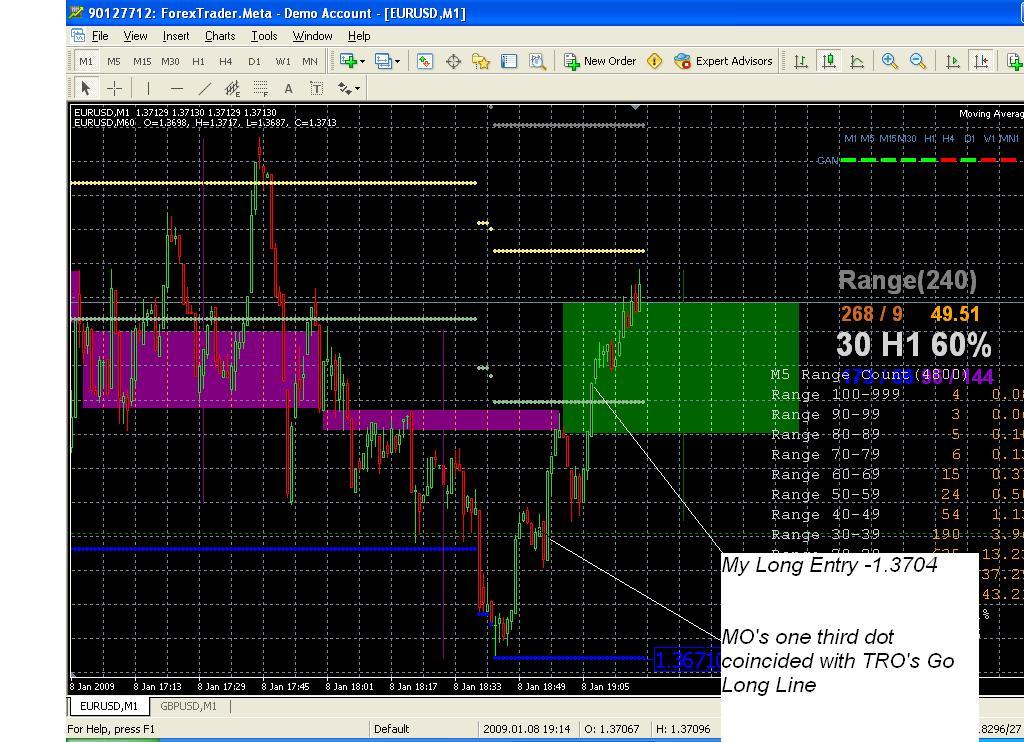Pick the Horizontal Line drawing tool
This screenshot has width=1024, height=742.
176,88
